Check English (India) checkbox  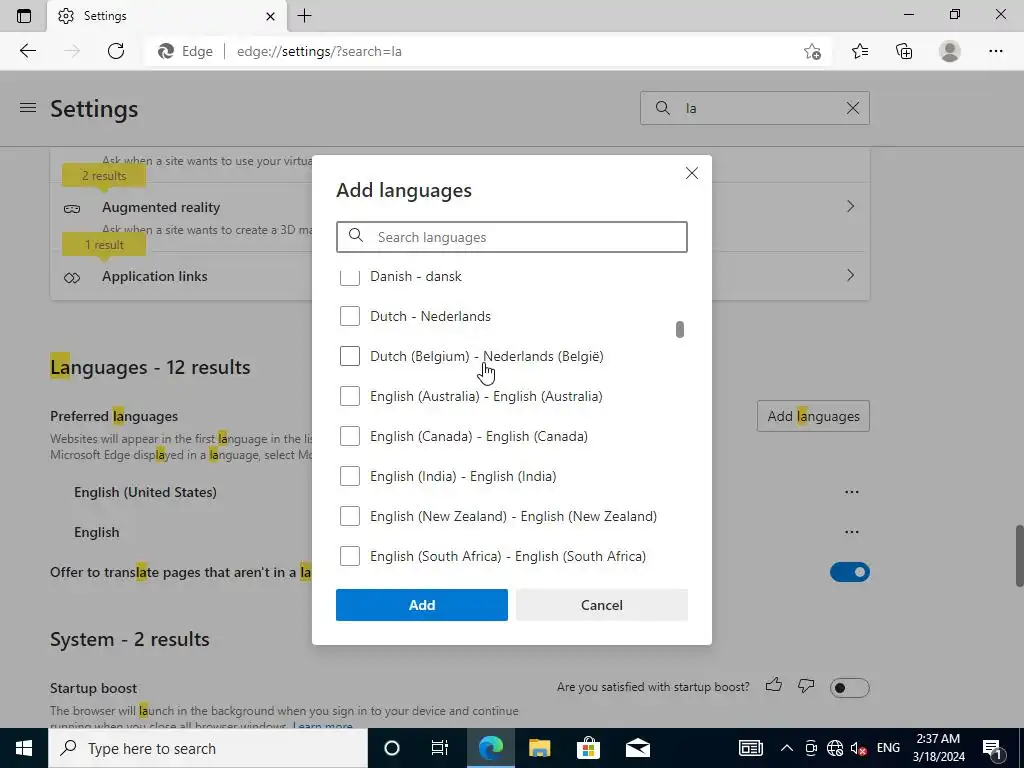click(350, 476)
